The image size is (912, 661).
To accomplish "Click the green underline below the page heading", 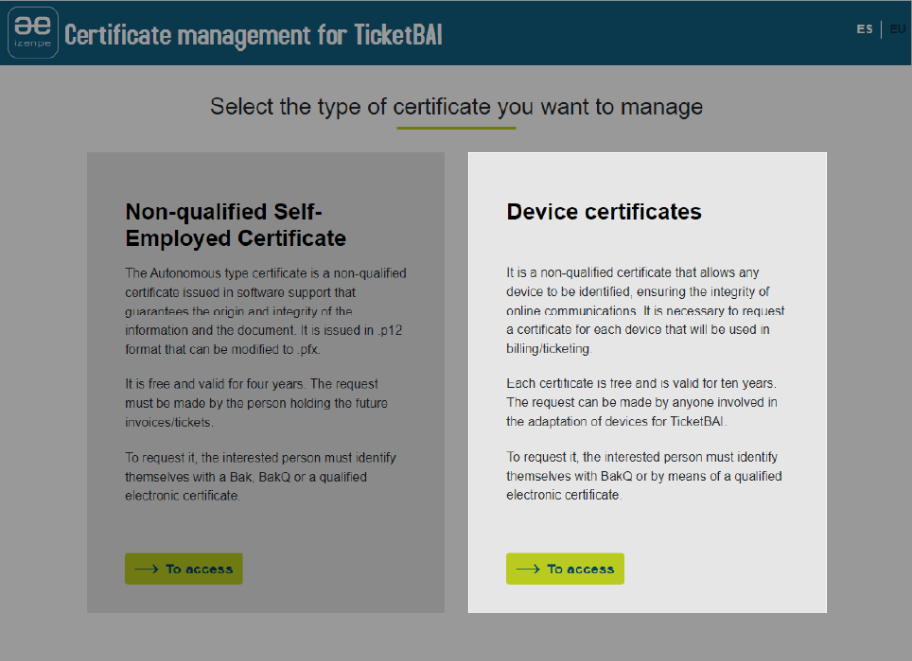I will point(456,128).
